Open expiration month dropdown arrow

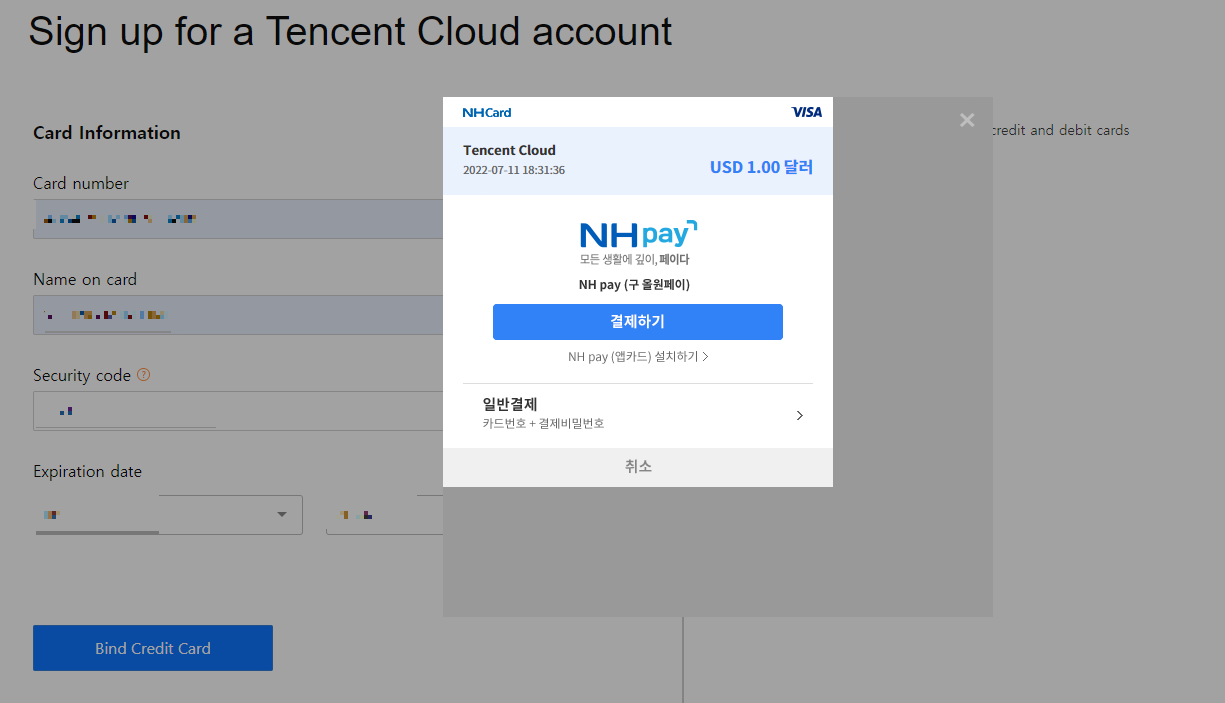coord(282,515)
